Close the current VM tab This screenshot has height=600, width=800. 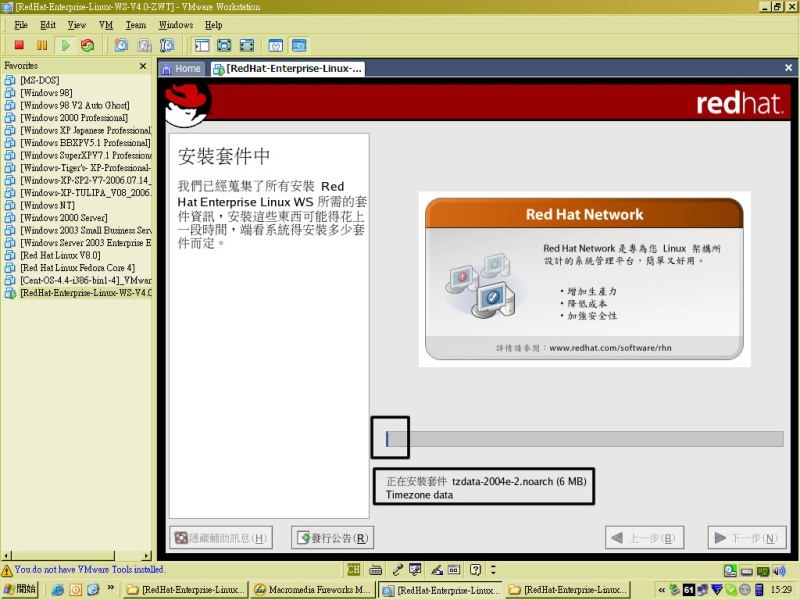coord(788,67)
